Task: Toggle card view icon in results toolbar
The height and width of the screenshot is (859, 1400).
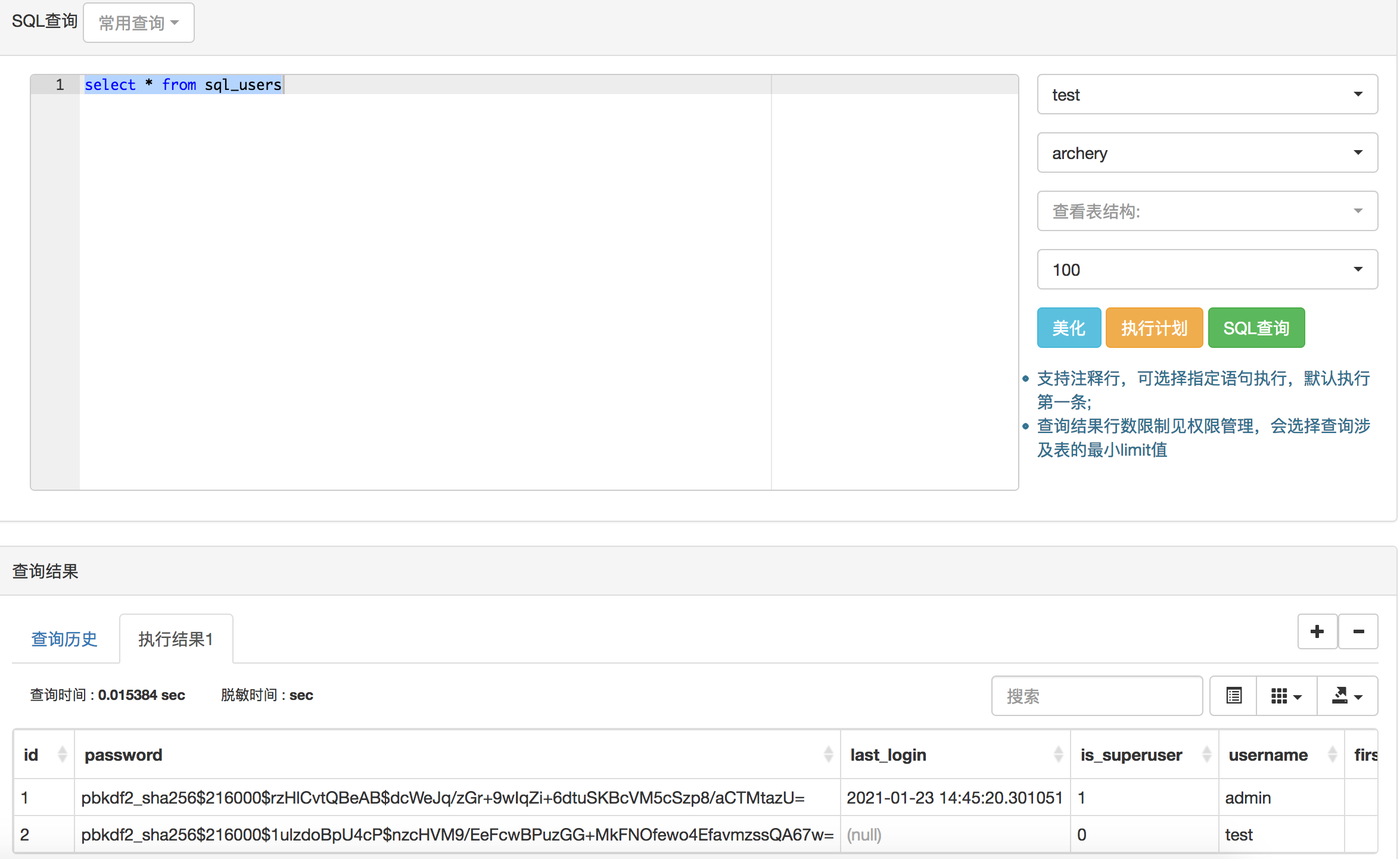Action: [1234, 696]
